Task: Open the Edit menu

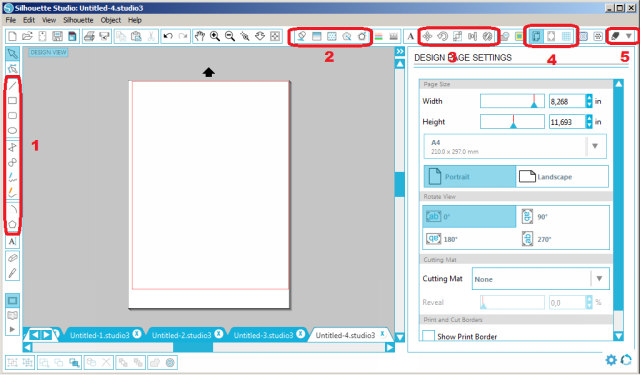Action: 29,20
